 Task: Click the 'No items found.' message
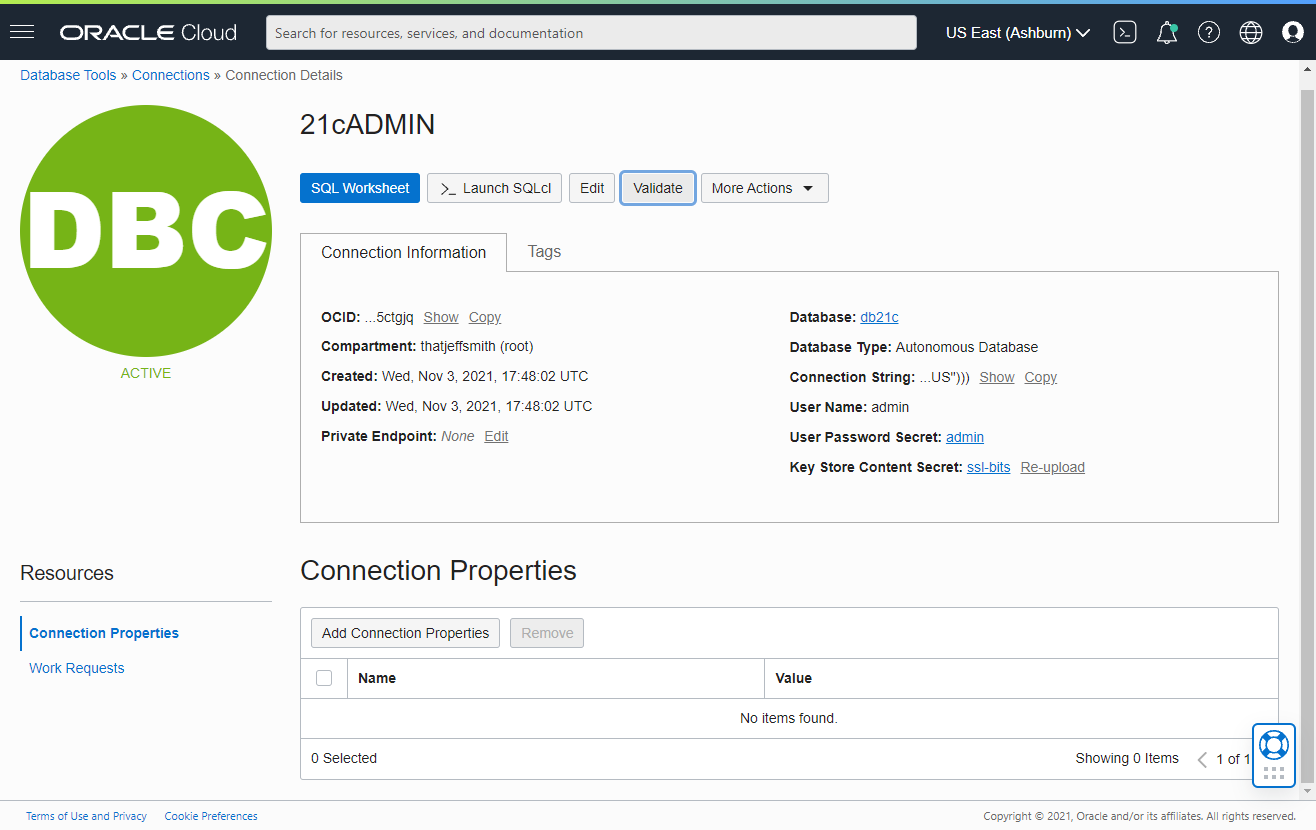(789, 718)
